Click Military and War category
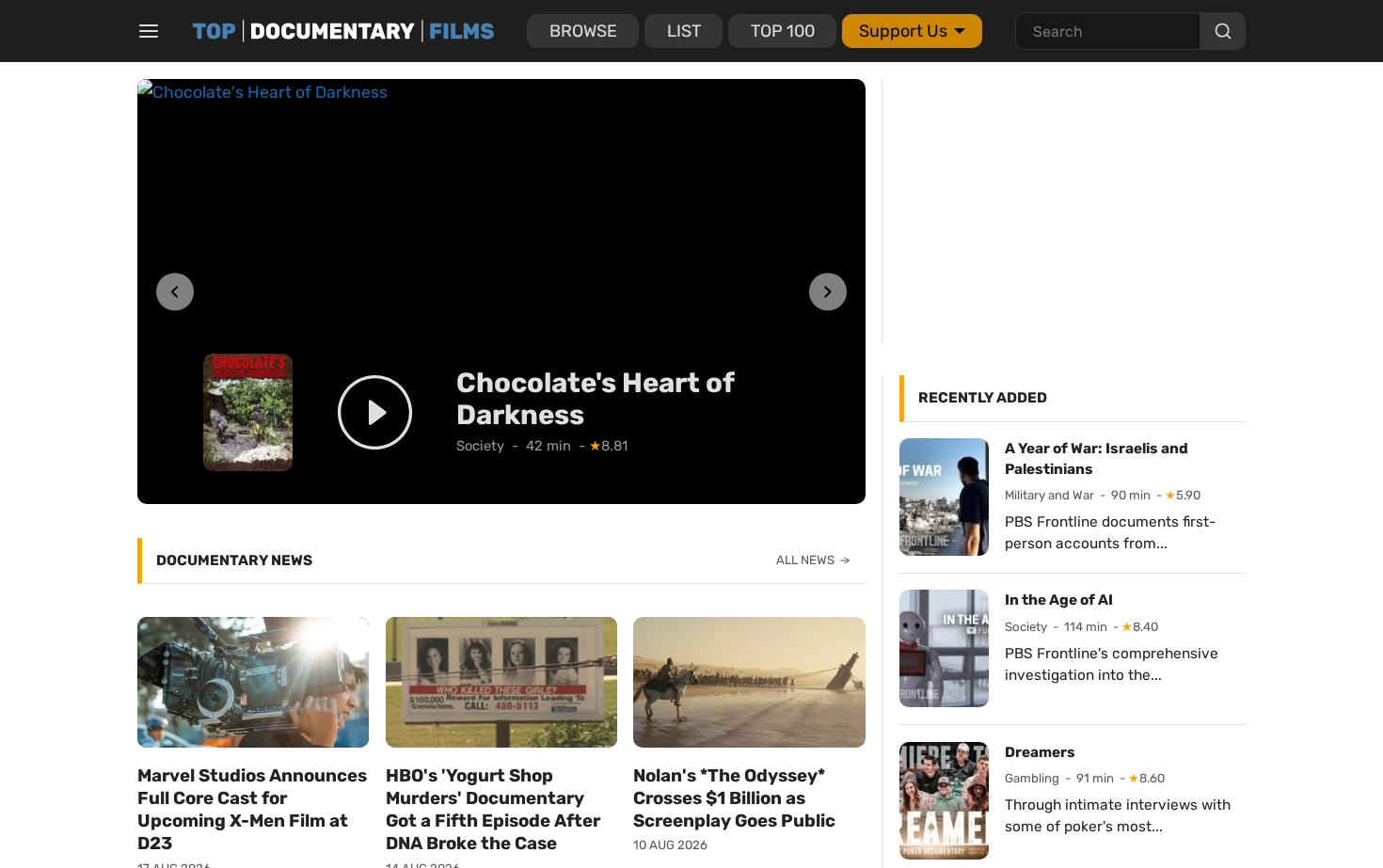This screenshot has width=1383, height=868. (x=1049, y=495)
